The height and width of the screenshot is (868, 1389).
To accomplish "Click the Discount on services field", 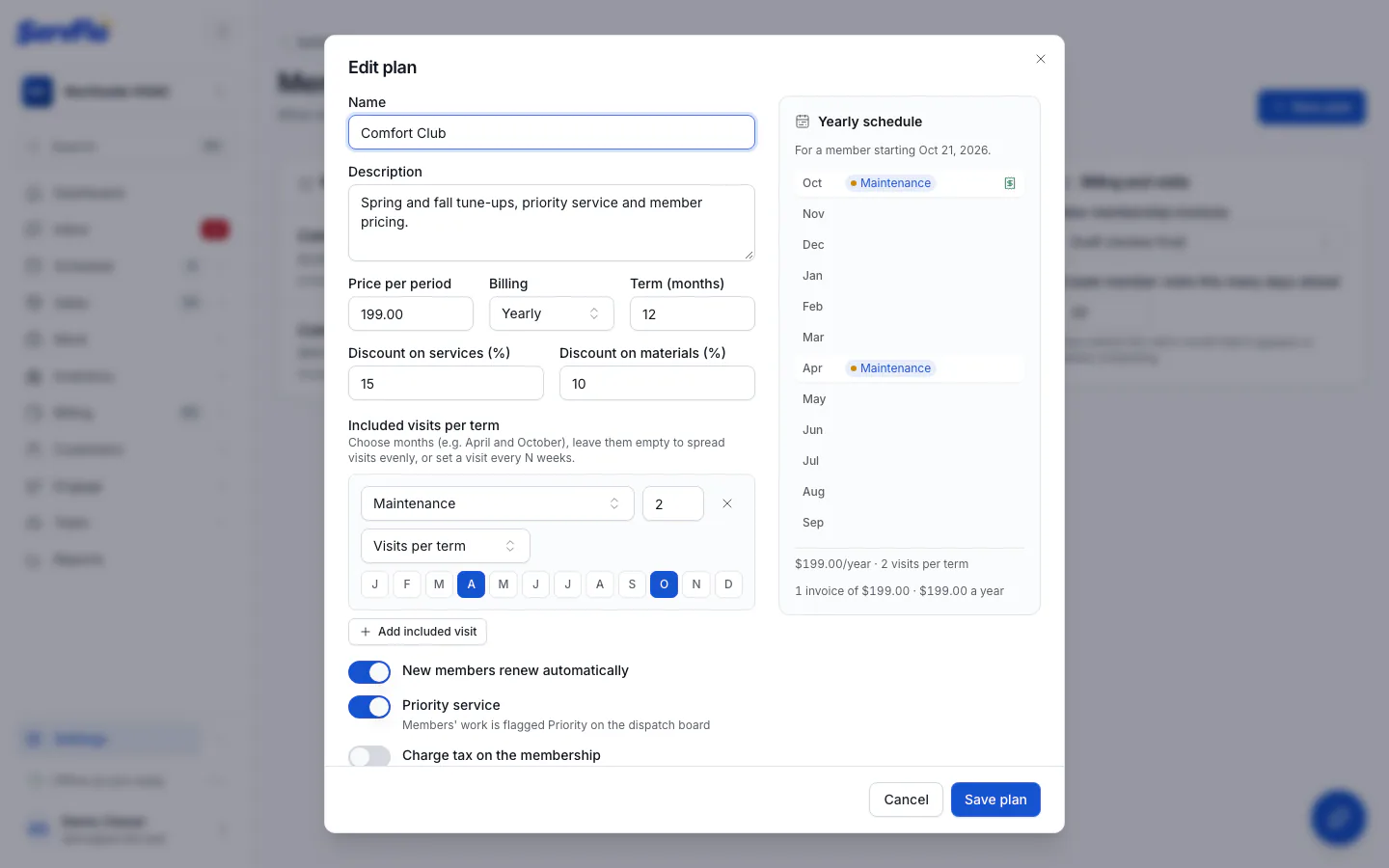I will [446, 383].
